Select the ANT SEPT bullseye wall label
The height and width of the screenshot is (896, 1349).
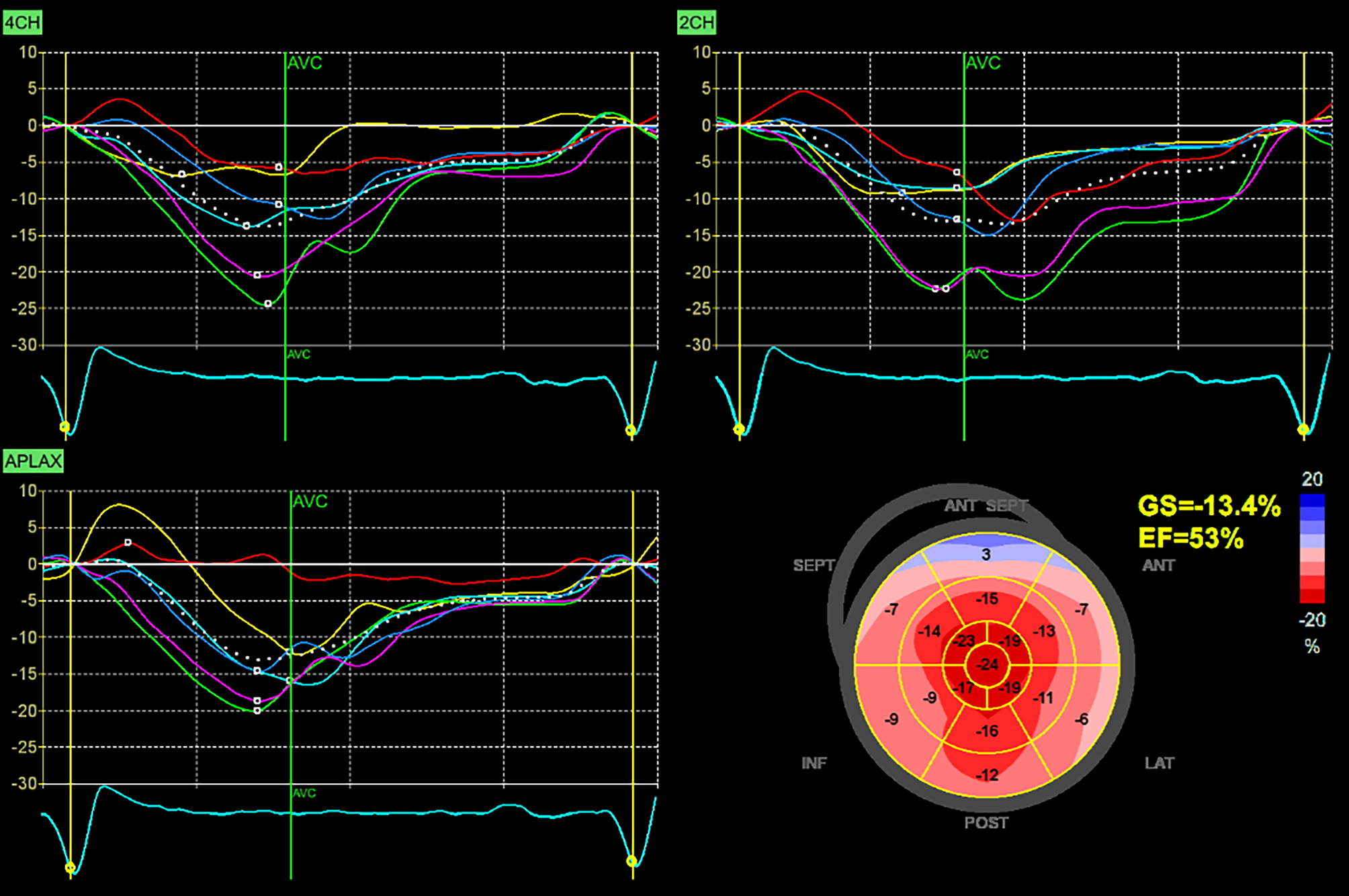click(x=986, y=506)
